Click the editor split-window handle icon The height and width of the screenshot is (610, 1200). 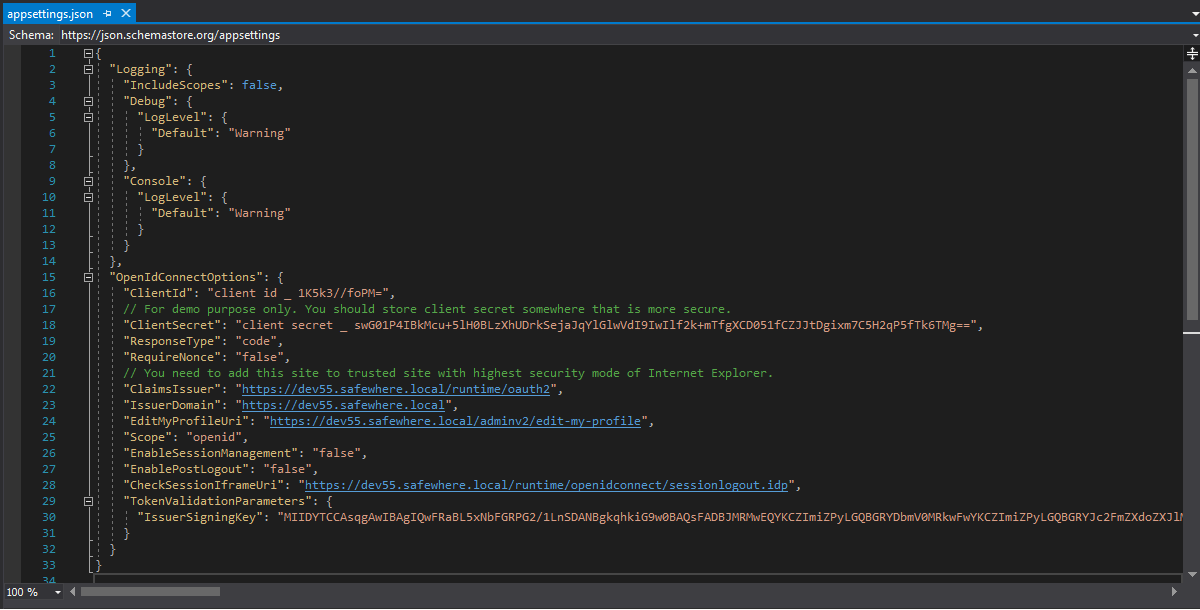click(x=1191, y=54)
